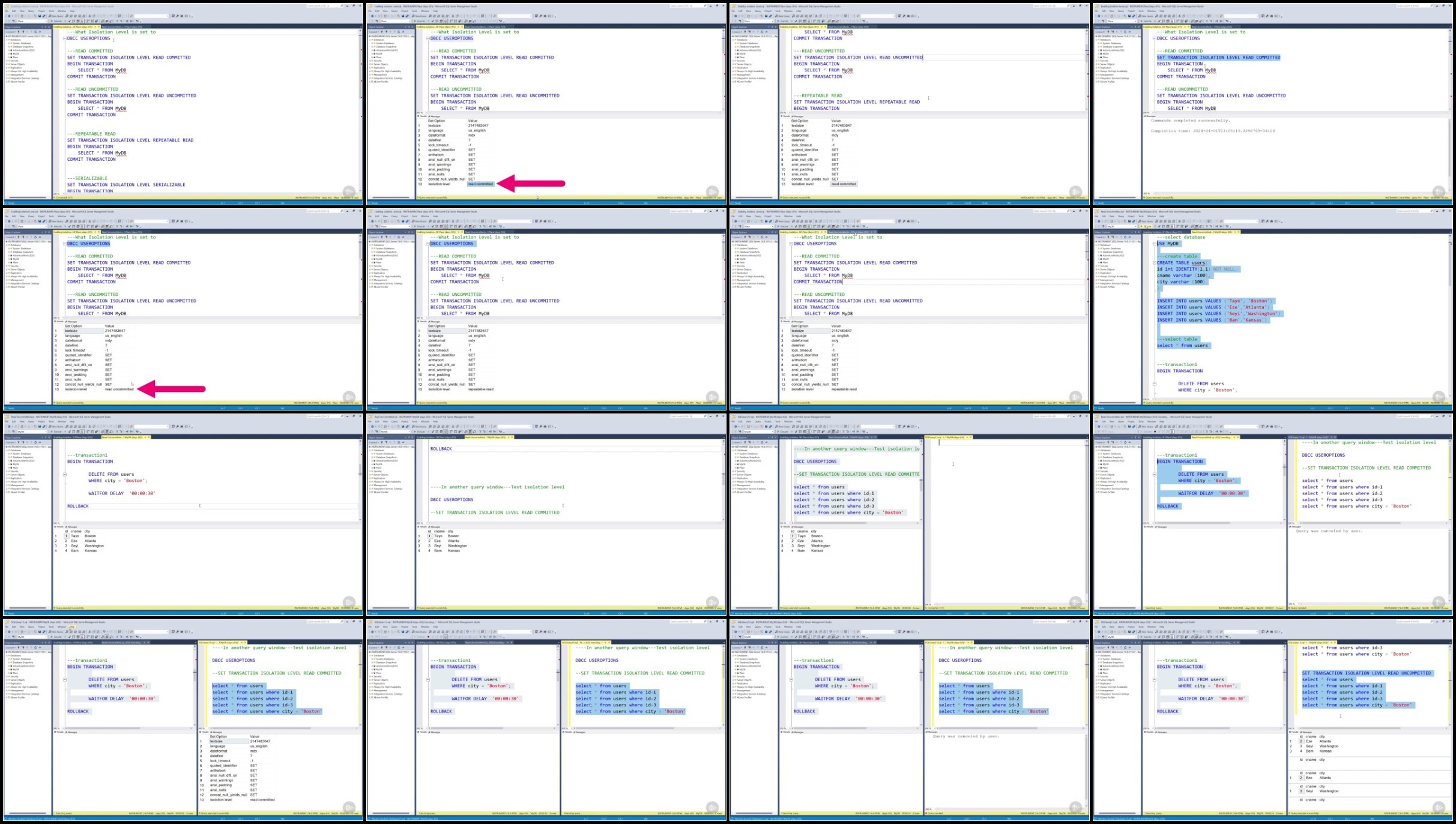Open the File menu in the SERIALIZABLE frame

(x=7, y=11)
